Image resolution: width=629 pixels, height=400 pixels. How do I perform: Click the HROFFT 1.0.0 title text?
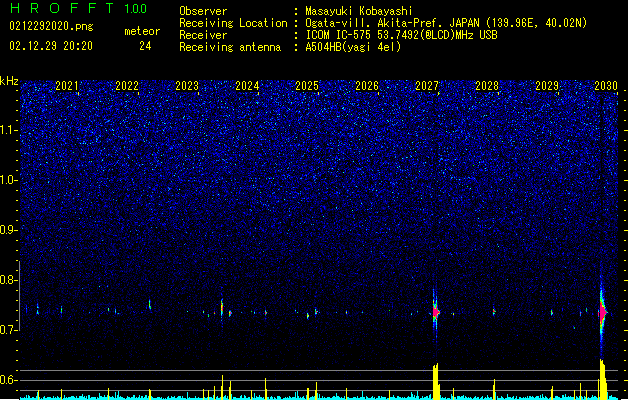pos(79,8)
